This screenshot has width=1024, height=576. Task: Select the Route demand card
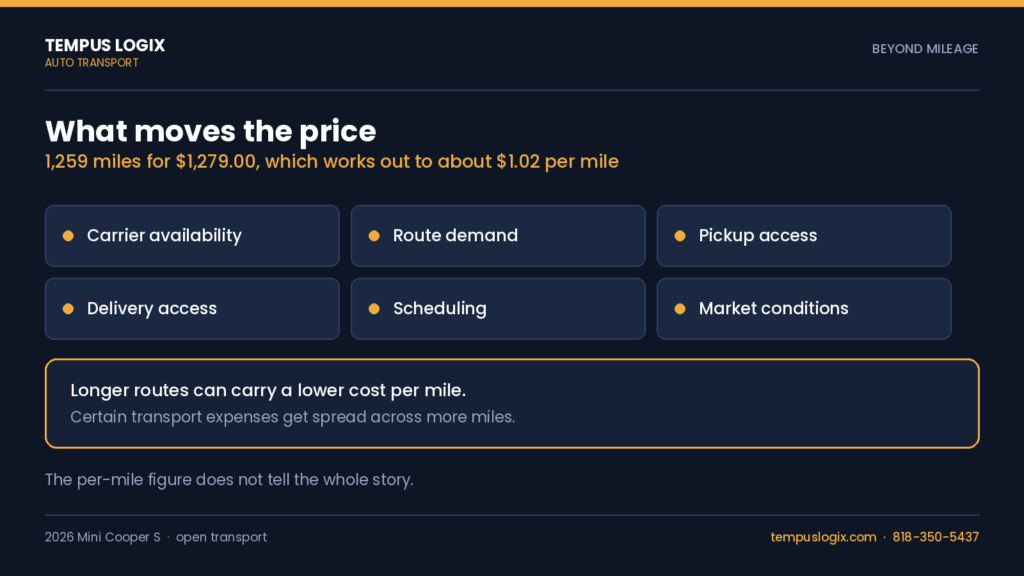[x=498, y=236]
